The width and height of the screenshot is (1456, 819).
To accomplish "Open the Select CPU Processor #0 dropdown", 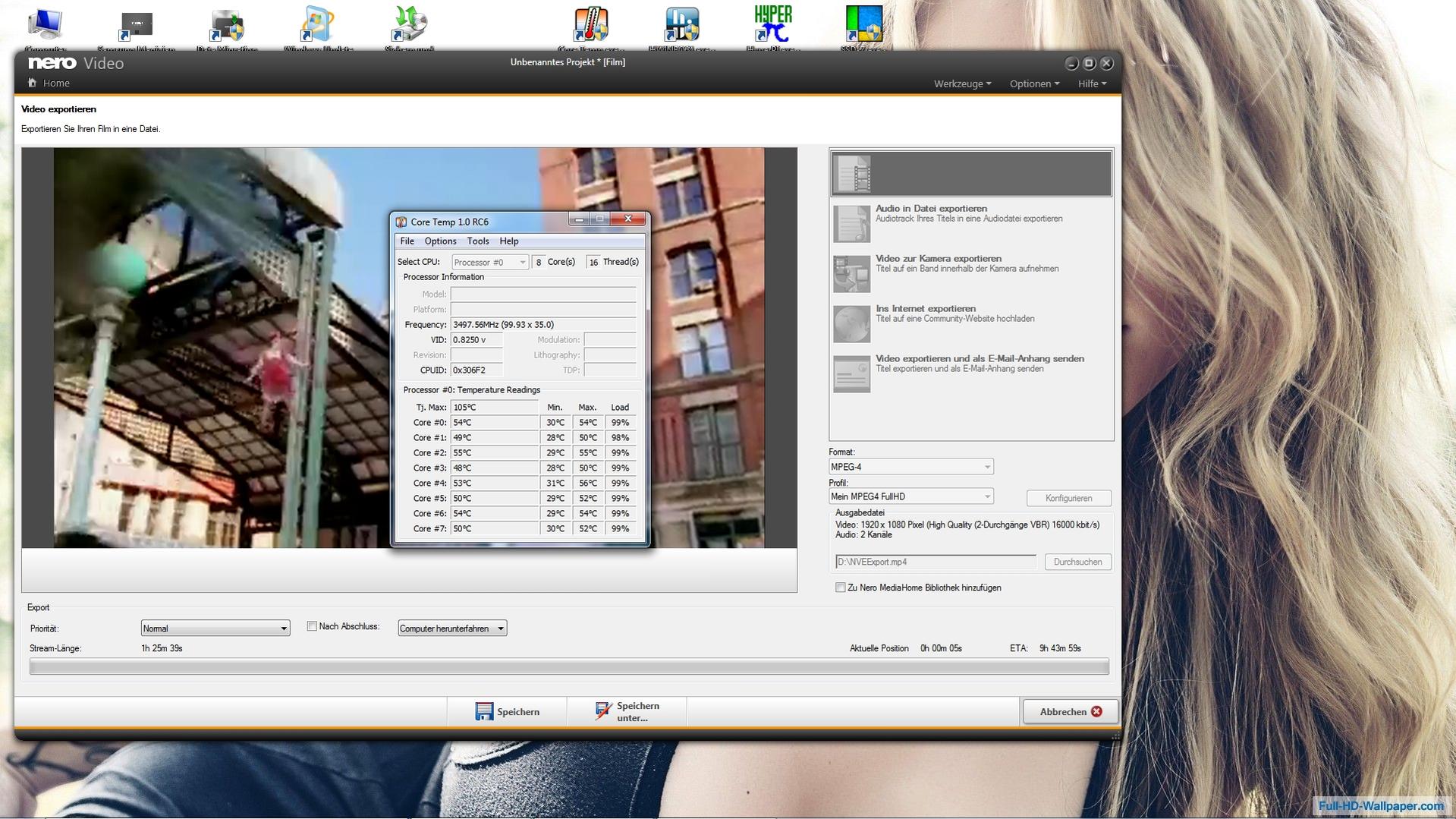I will [x=490, y=262].
